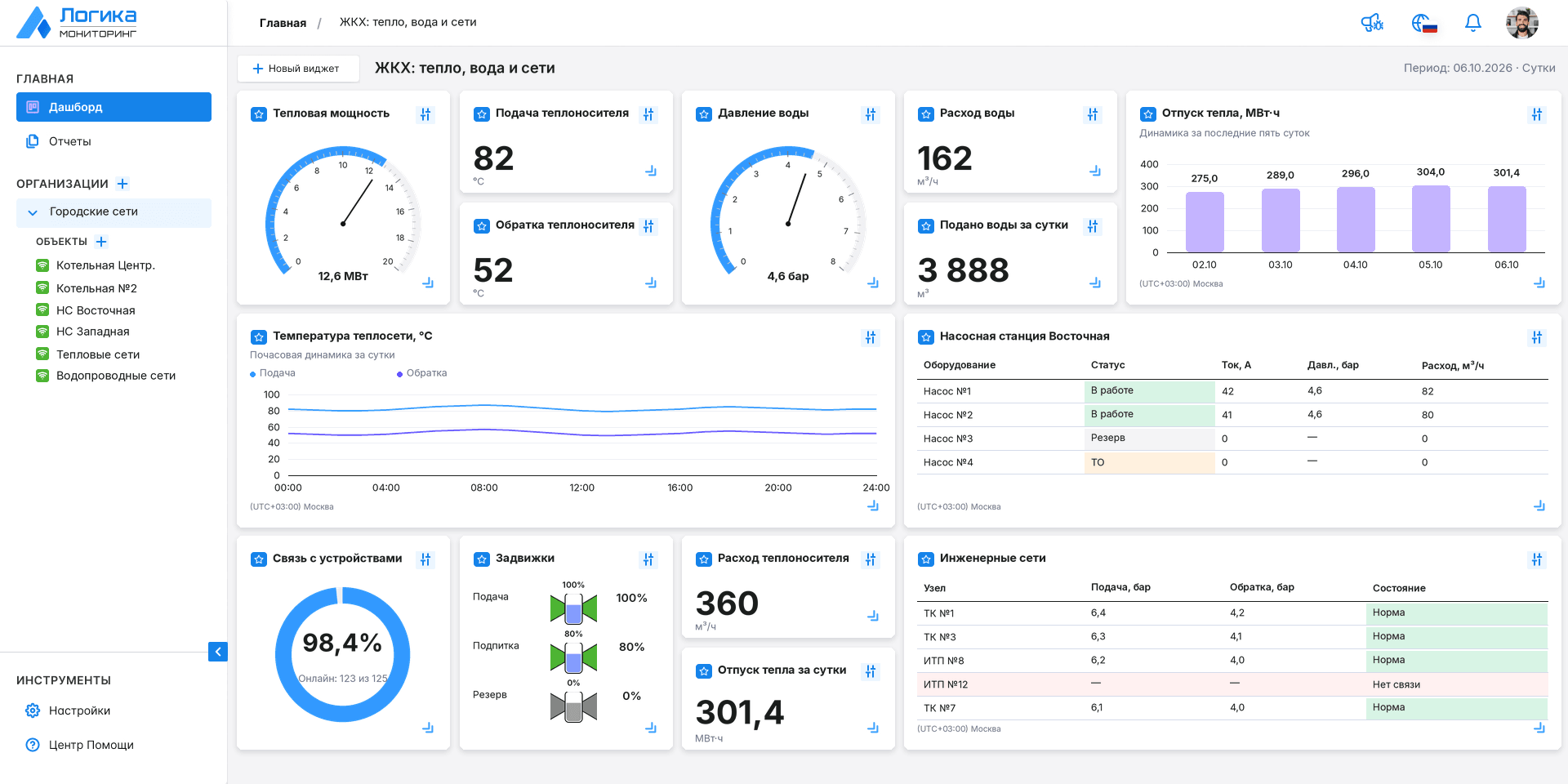
Task: Toggle favorite star on Связь с устройствами
Action: pos(258,559)
